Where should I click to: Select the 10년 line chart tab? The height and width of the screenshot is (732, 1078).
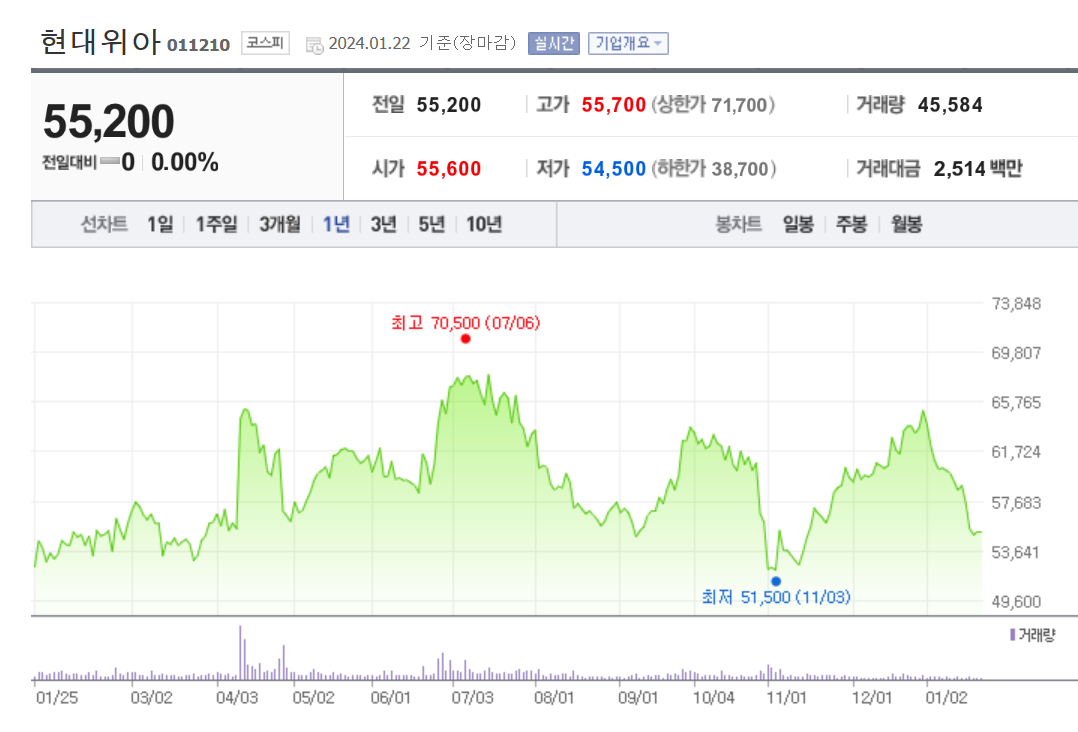484,224
